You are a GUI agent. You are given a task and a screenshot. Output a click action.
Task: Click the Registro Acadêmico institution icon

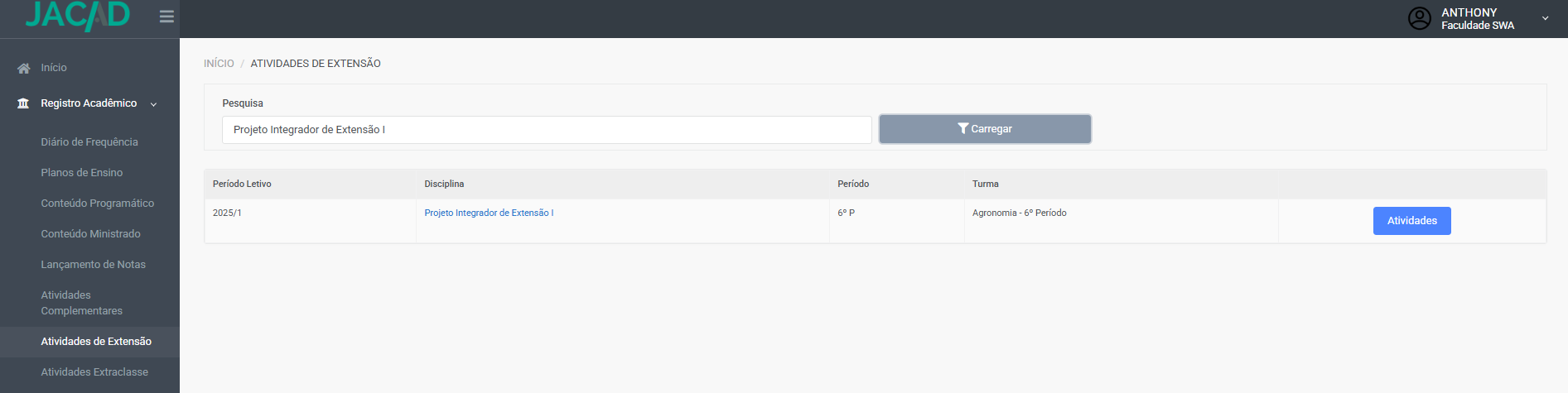pos(23,103)
